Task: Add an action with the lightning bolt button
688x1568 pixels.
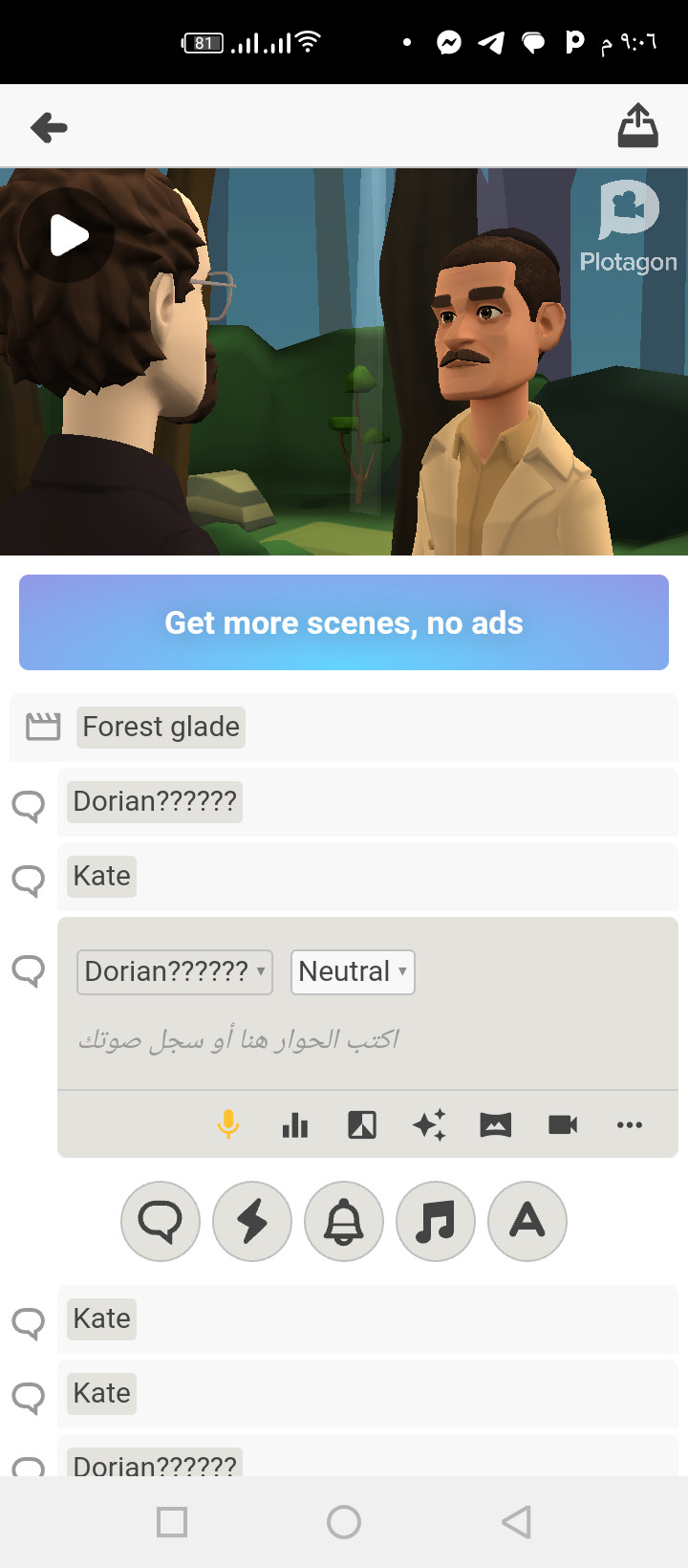Action: pyautogui.click(x=252, y=1221)
